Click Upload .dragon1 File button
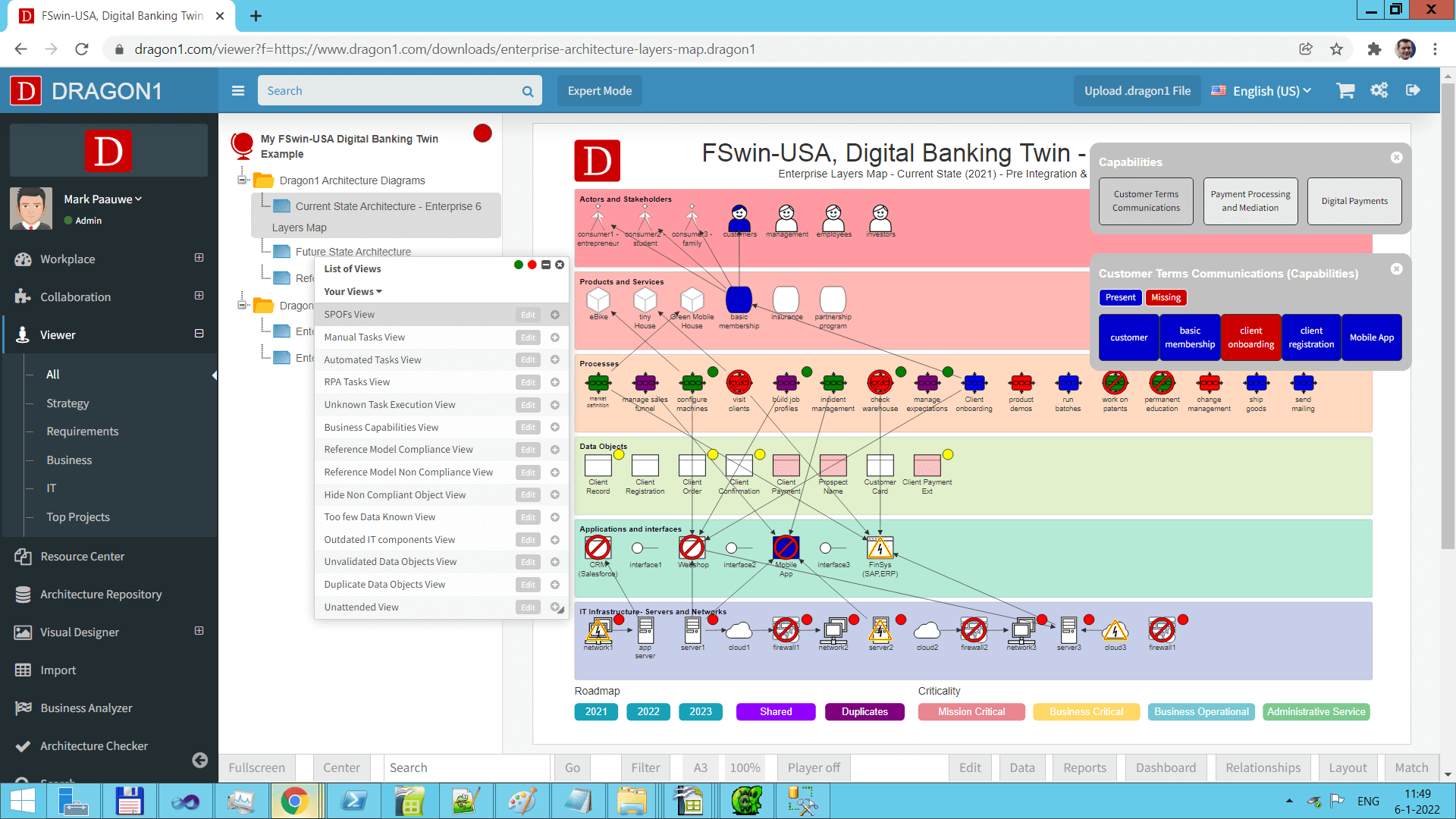The image size is (1456, 819). (x=1137, y=91)
